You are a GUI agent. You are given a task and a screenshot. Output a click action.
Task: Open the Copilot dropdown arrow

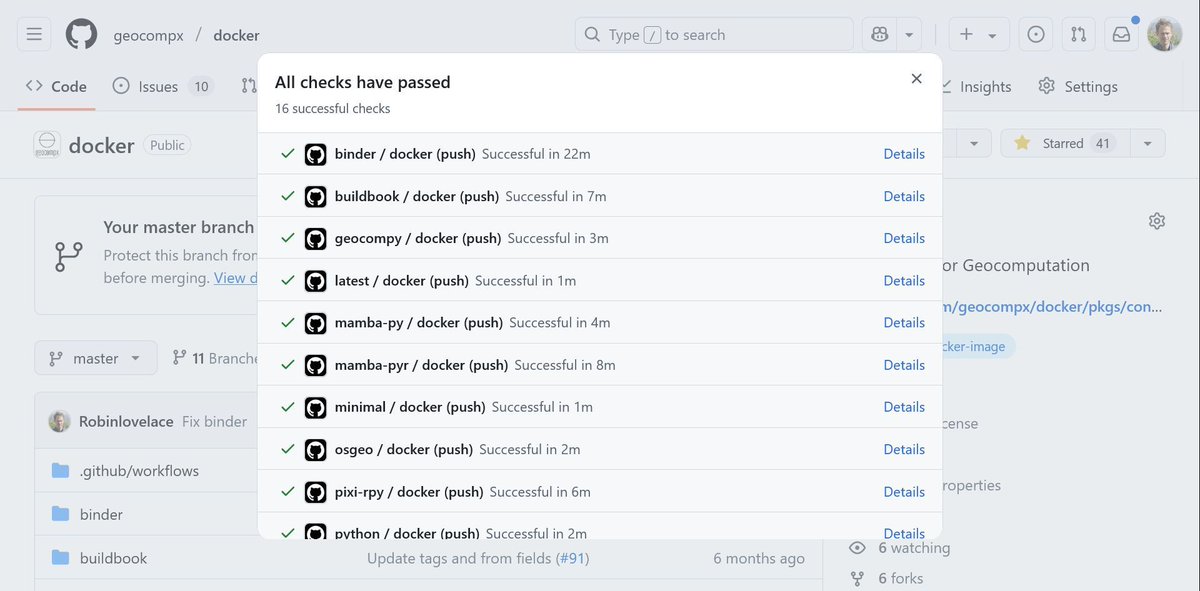[x=909, y=34]
